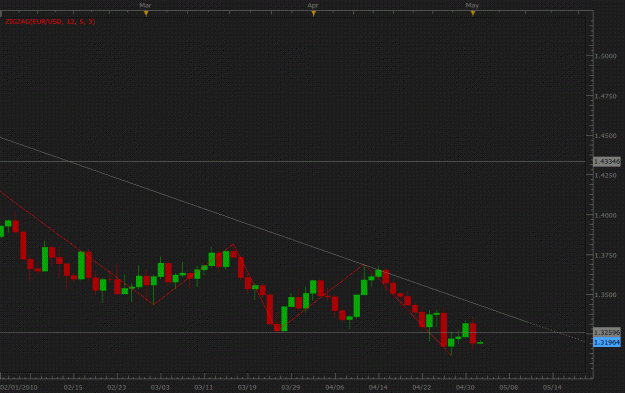Click the 1.4500 price axis label
625x393 pixels.
(605, 136)
